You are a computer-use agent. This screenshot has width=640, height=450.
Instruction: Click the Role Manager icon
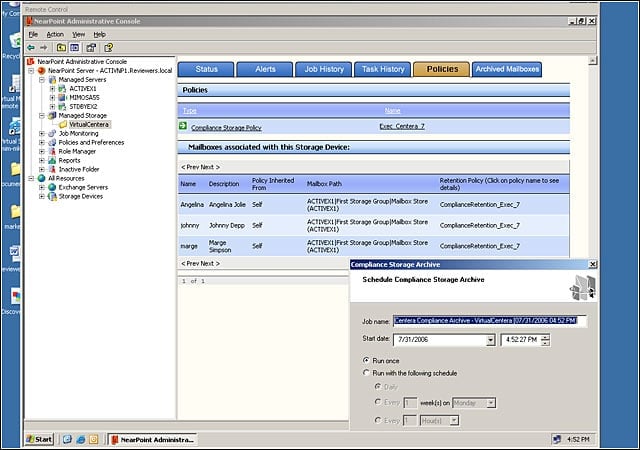52,151
